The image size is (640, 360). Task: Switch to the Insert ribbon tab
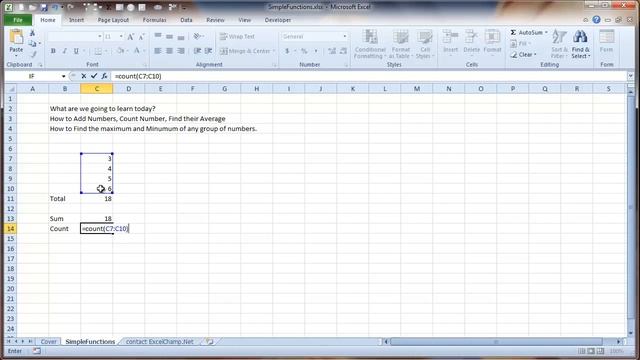coord(76,20)
